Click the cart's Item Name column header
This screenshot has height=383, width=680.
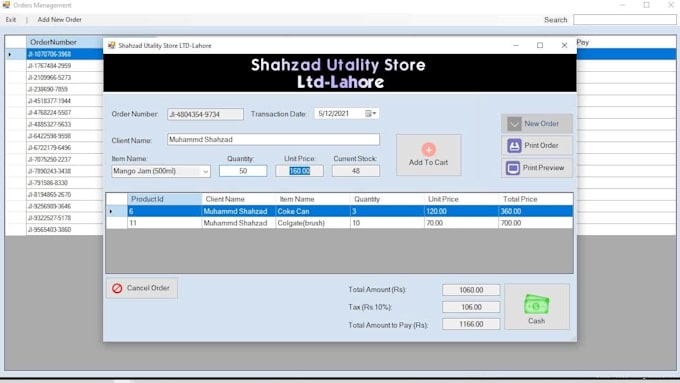click(313, 199)
